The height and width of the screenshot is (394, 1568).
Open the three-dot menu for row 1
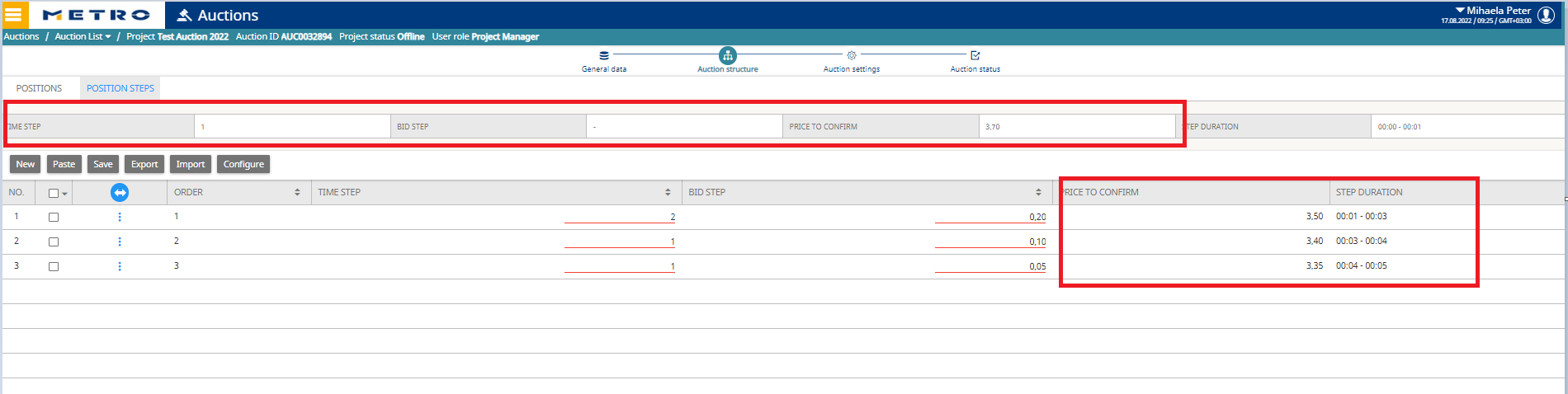(120, 217)
